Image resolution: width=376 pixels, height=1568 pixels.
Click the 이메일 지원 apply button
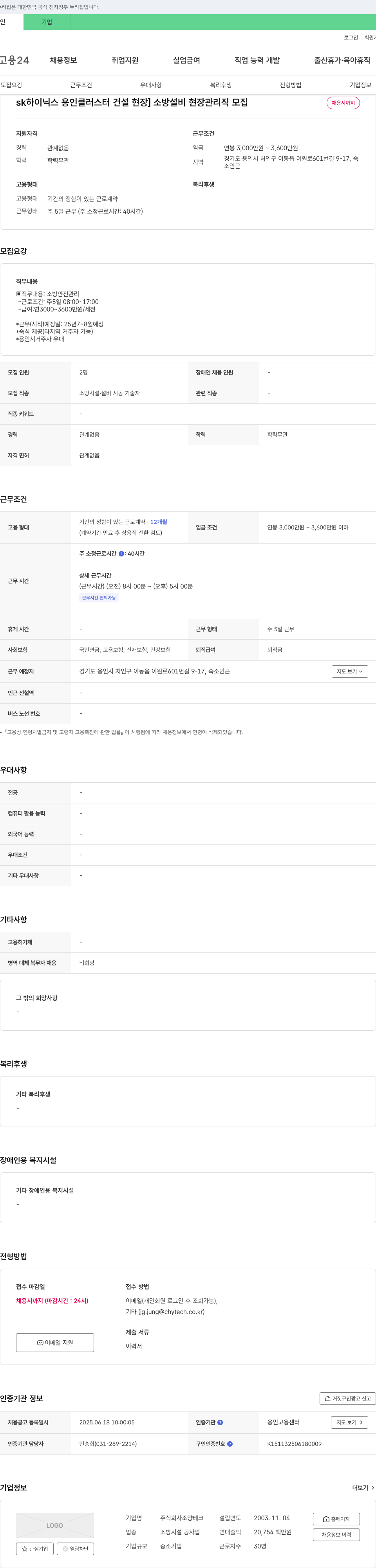(55, 1342)
